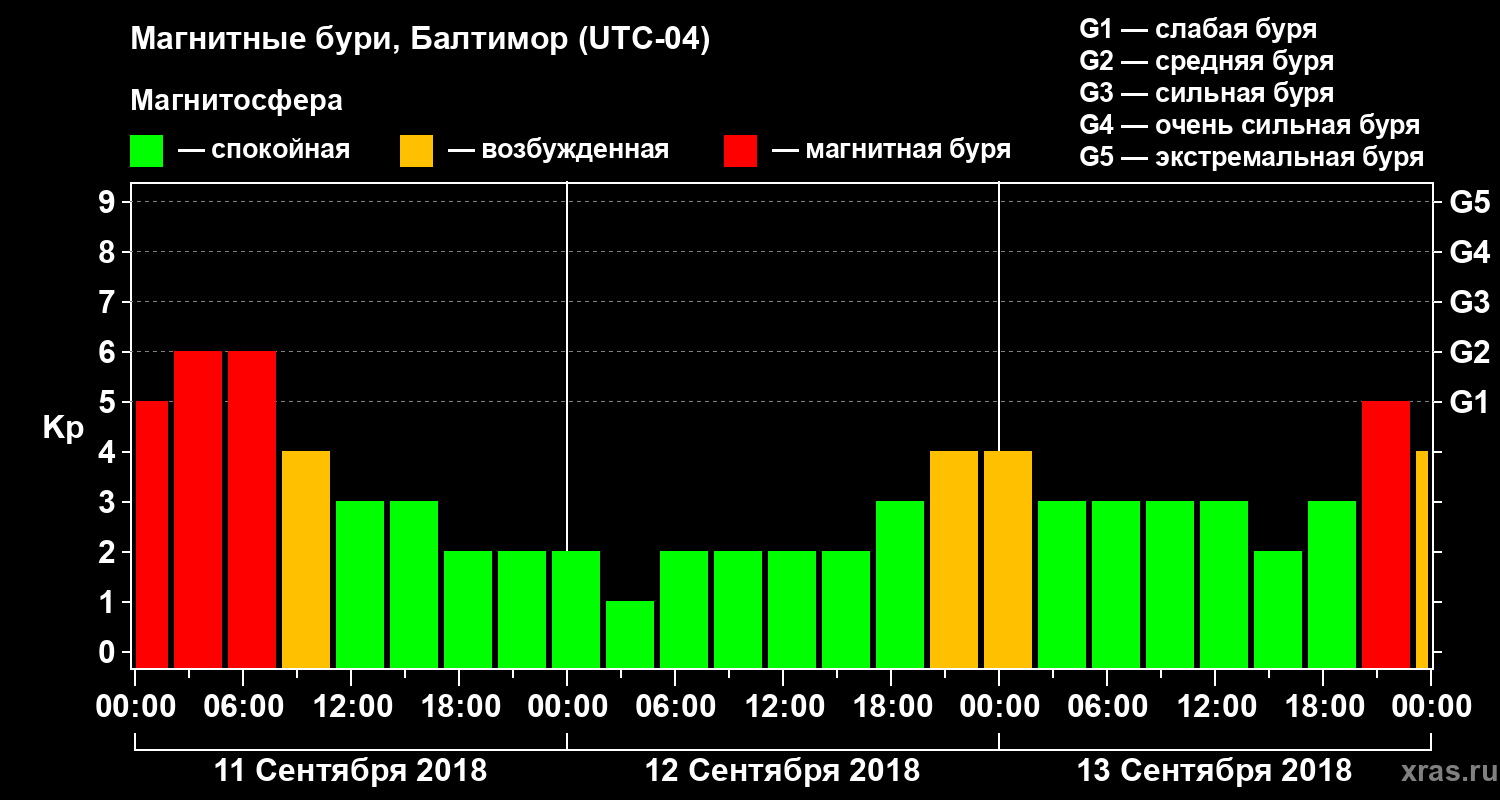Click the "12 Сентября 2018" date label
This screenshot has height=800, width=1500.
pos(783,771)
